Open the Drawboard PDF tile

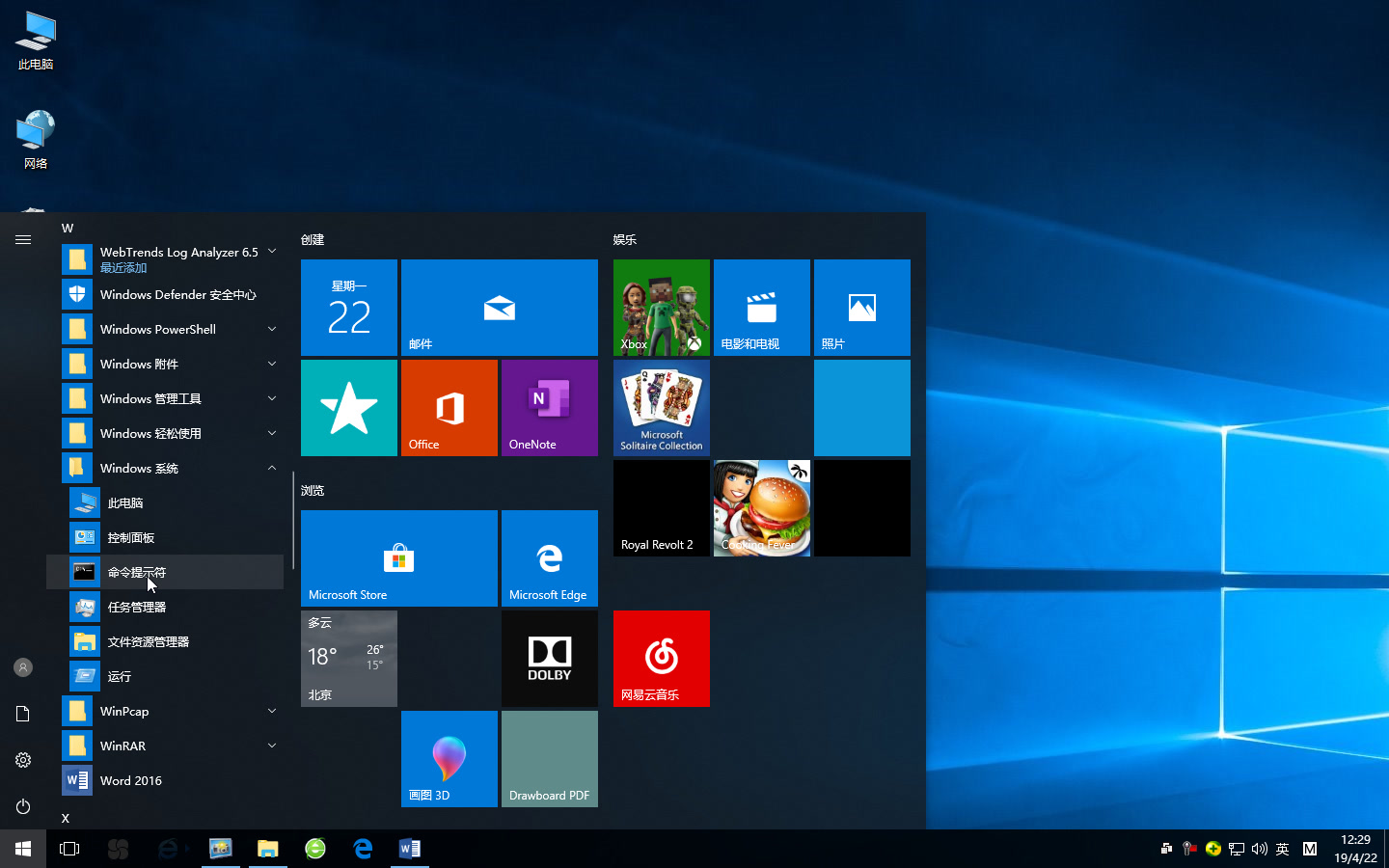click(x=550, y=759)
